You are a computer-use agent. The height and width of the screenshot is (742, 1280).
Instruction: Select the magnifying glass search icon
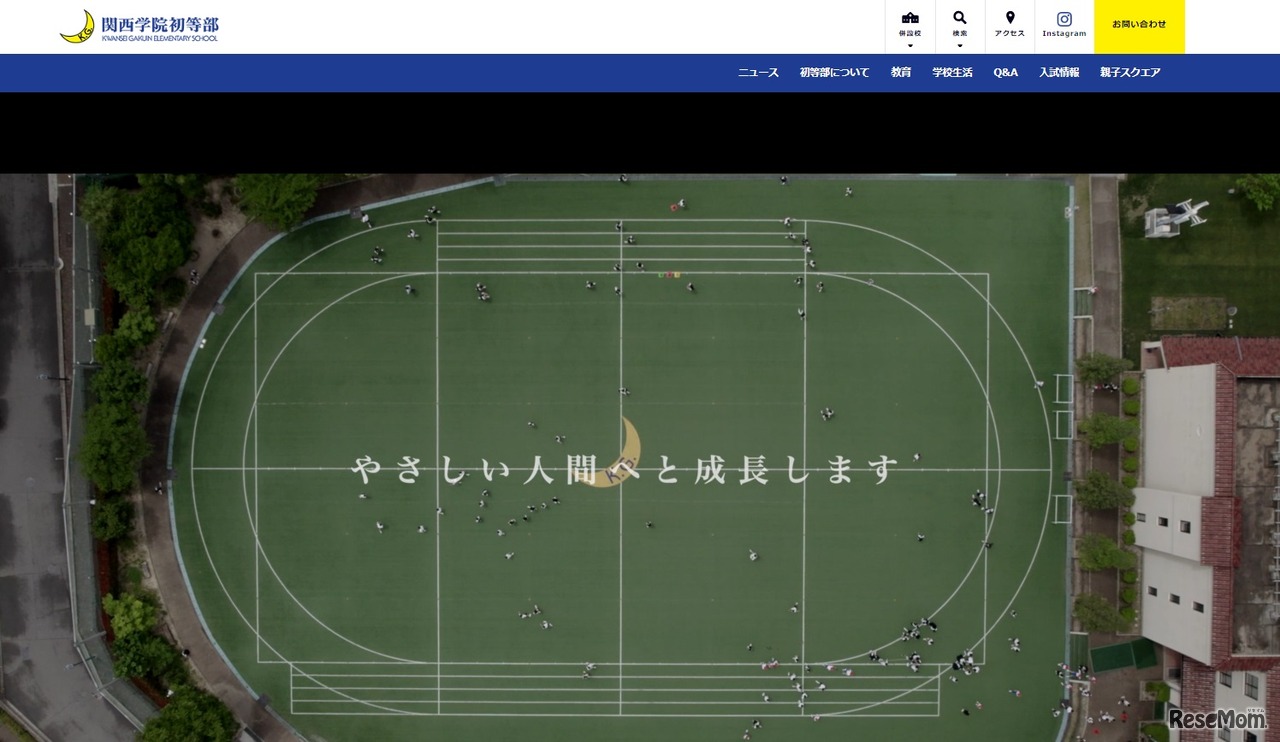click(959, 16)
